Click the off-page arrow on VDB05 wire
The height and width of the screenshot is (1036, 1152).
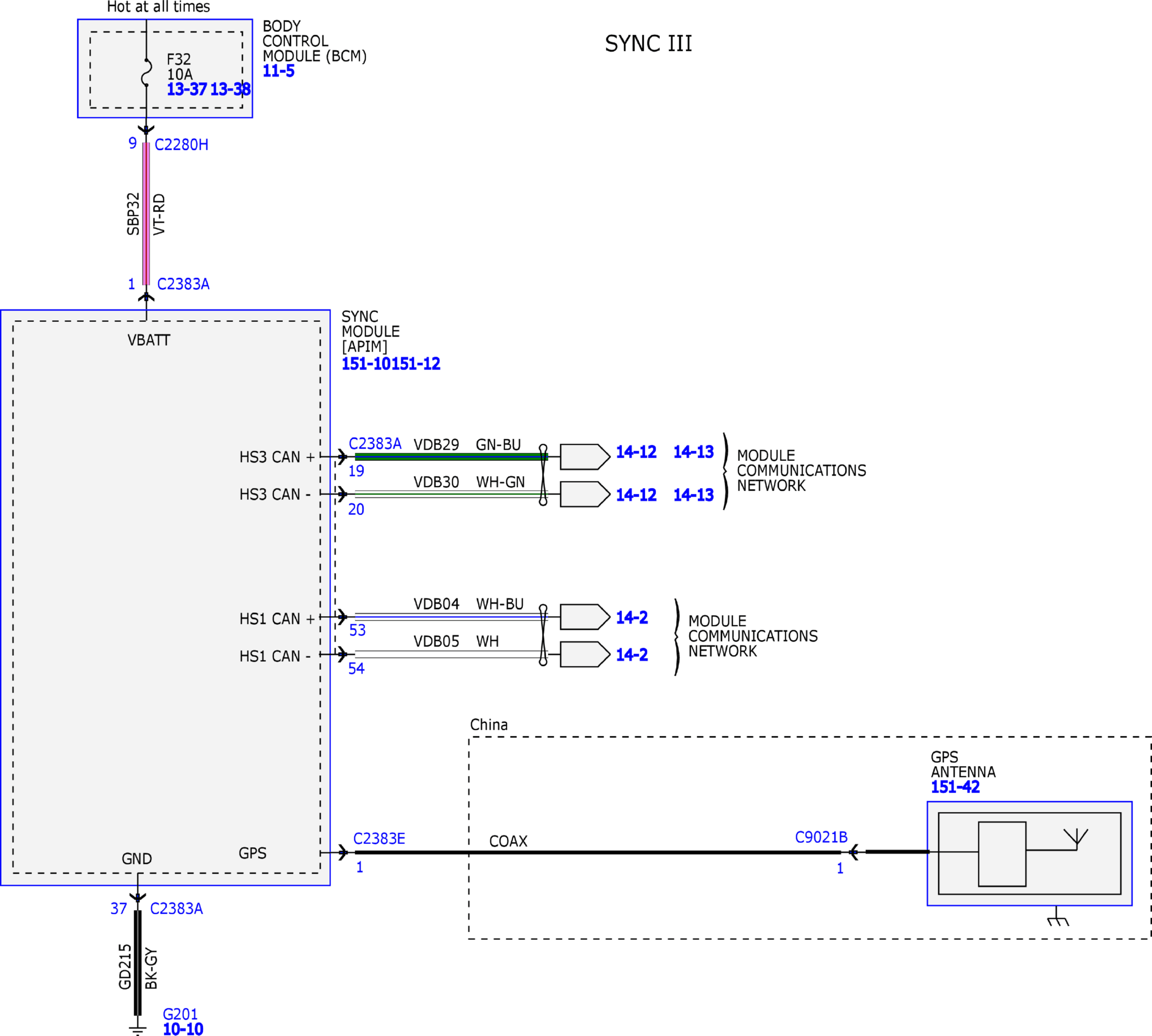[x=585, y=655]
